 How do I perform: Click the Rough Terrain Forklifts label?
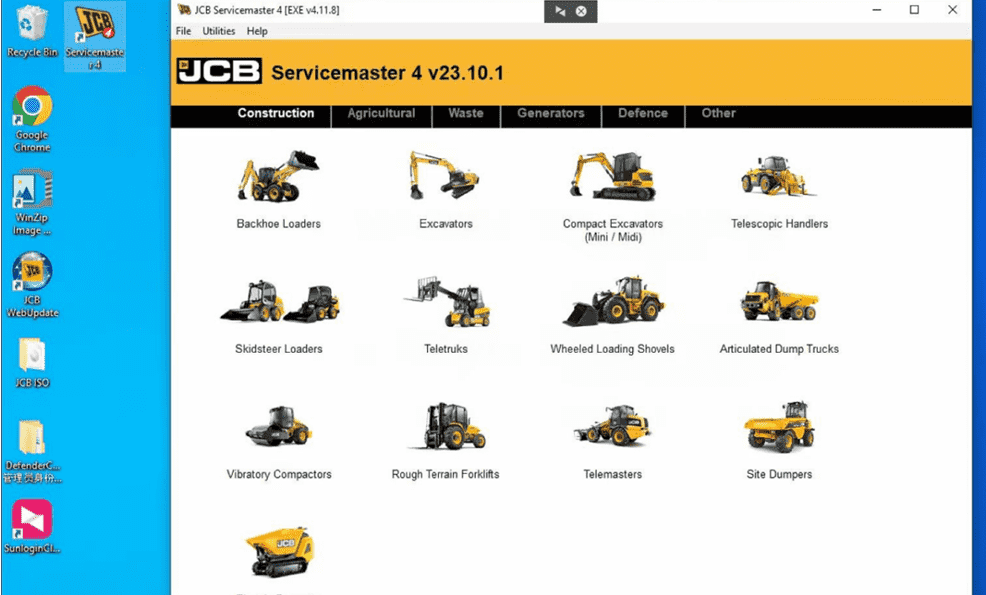click(x=446, y=474)
